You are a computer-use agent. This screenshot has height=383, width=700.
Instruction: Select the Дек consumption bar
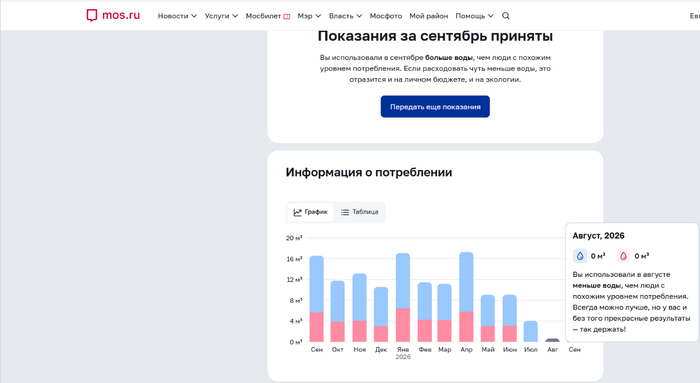[381, 314]
